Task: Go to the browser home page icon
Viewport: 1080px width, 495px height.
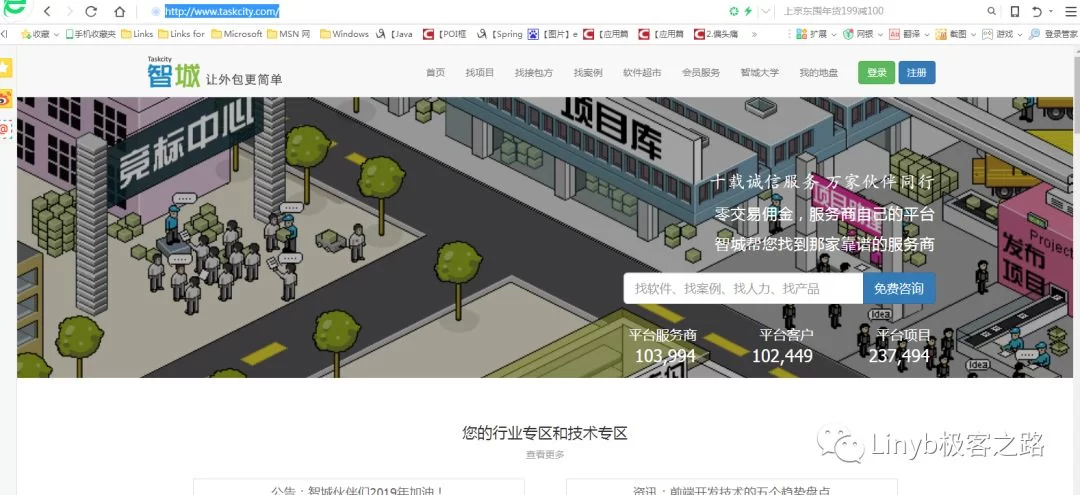Action: coord(119,12)
